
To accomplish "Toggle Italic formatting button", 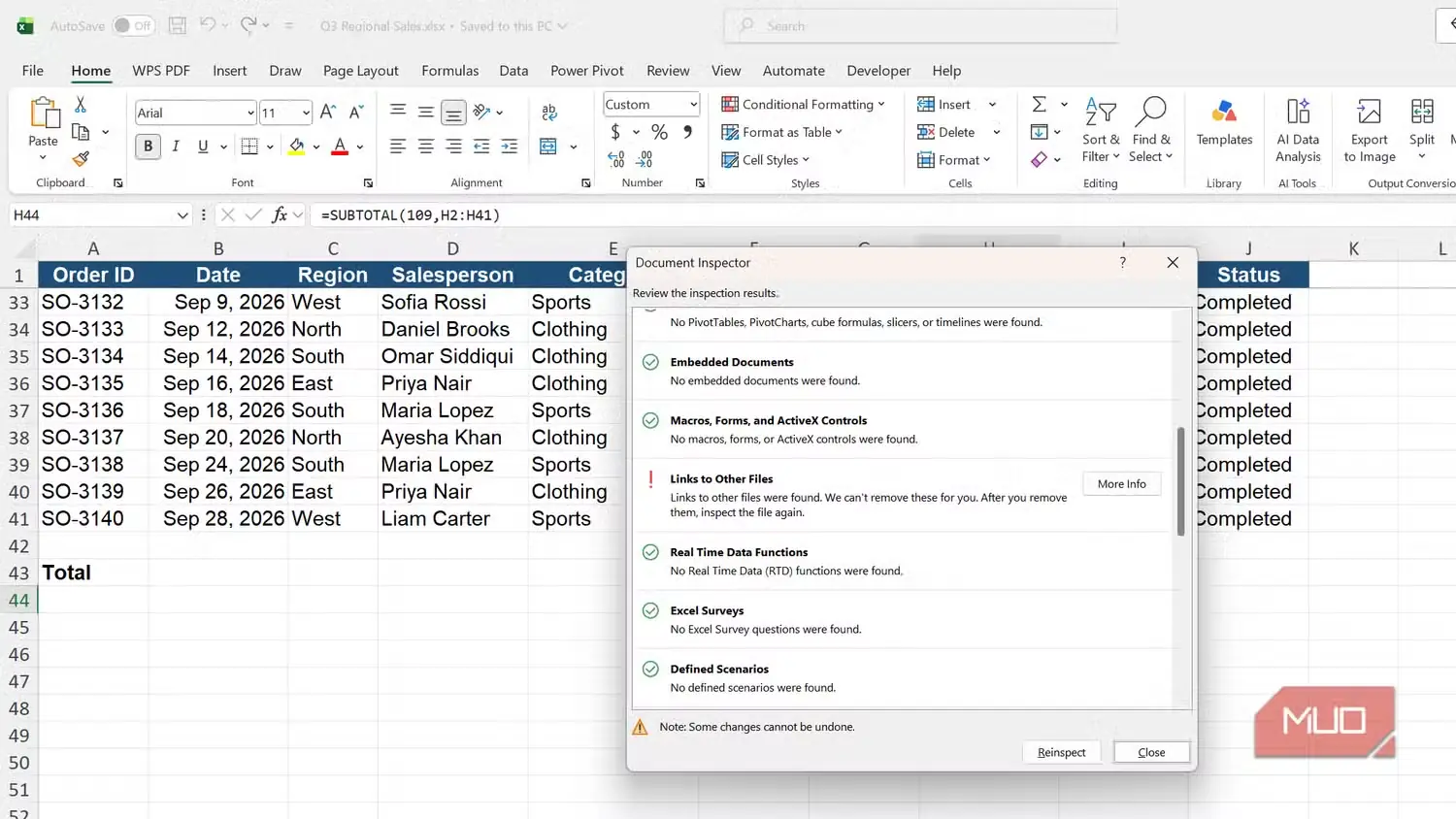I will pyautogui.click(x=175, y=147).
